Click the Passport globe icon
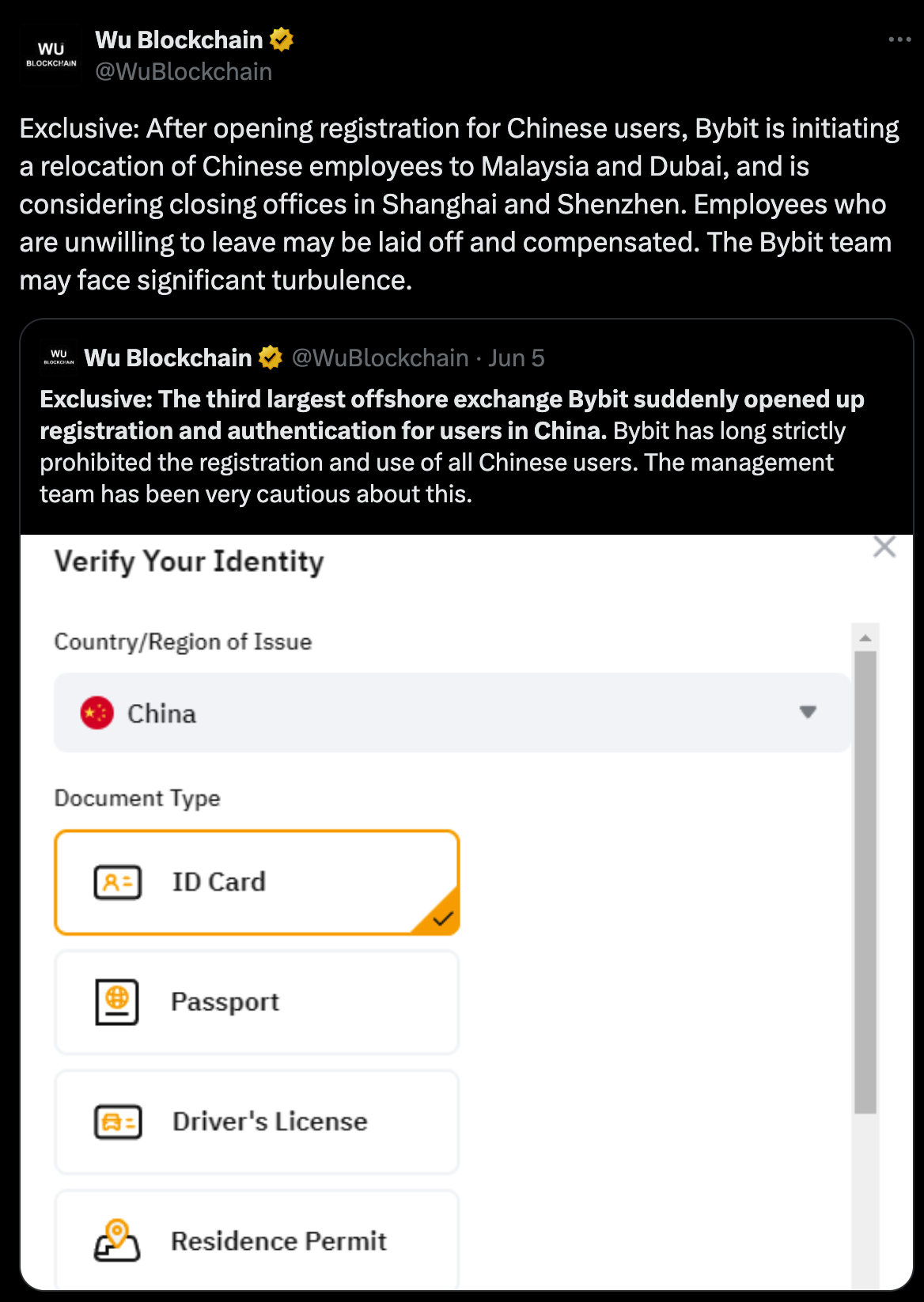924x1302 pixels. 117,1001
